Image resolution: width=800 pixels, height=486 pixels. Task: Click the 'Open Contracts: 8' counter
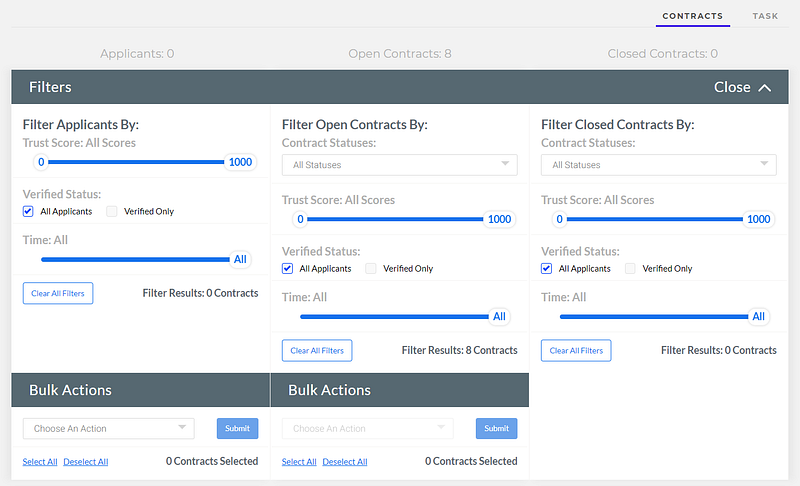(x=399, y=54)
